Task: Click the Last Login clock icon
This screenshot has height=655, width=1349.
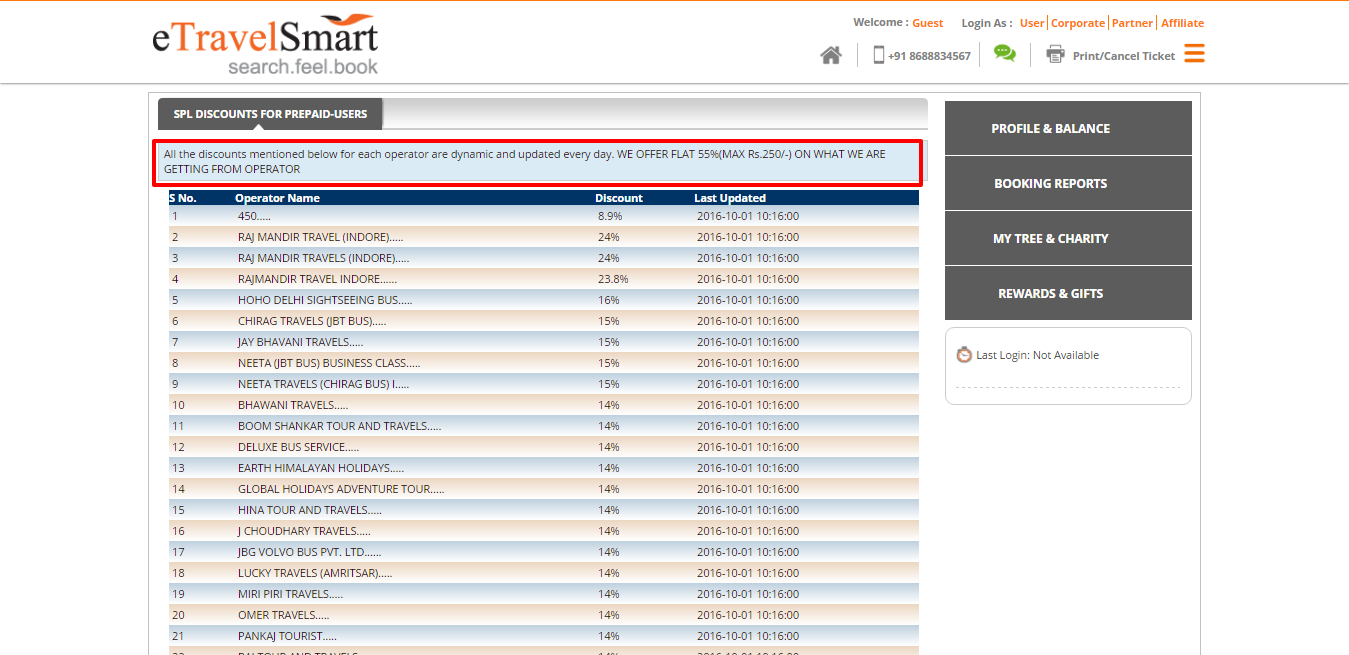Action: (964, 355)
